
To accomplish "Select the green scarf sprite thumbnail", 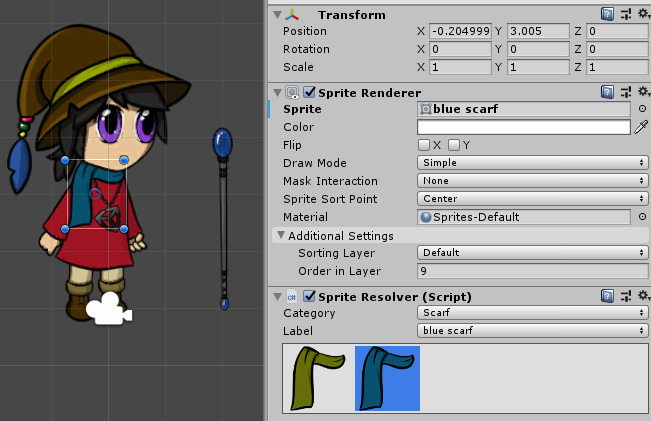I will (315, 378).
